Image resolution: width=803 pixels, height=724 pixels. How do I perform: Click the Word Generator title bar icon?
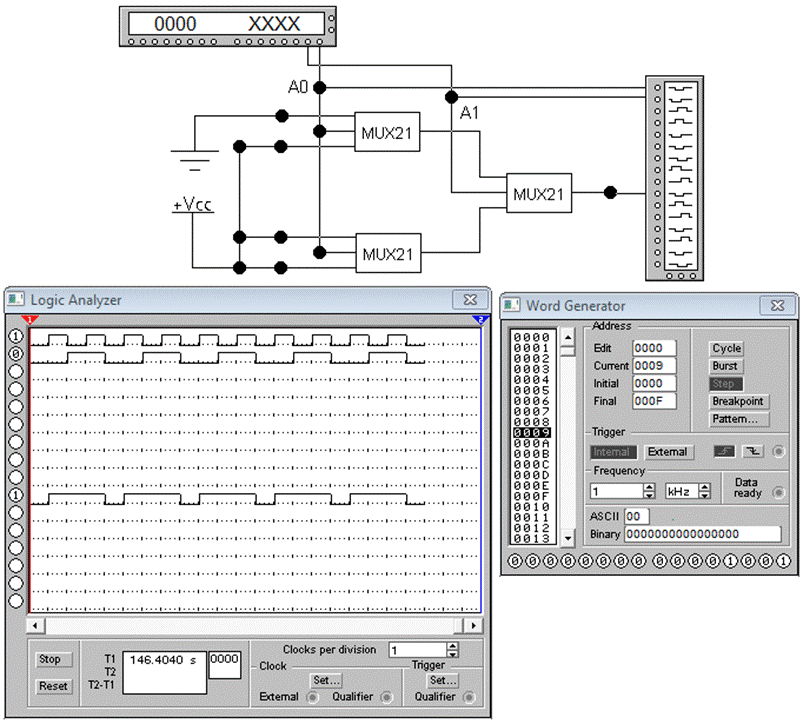[x=512, y=306]
